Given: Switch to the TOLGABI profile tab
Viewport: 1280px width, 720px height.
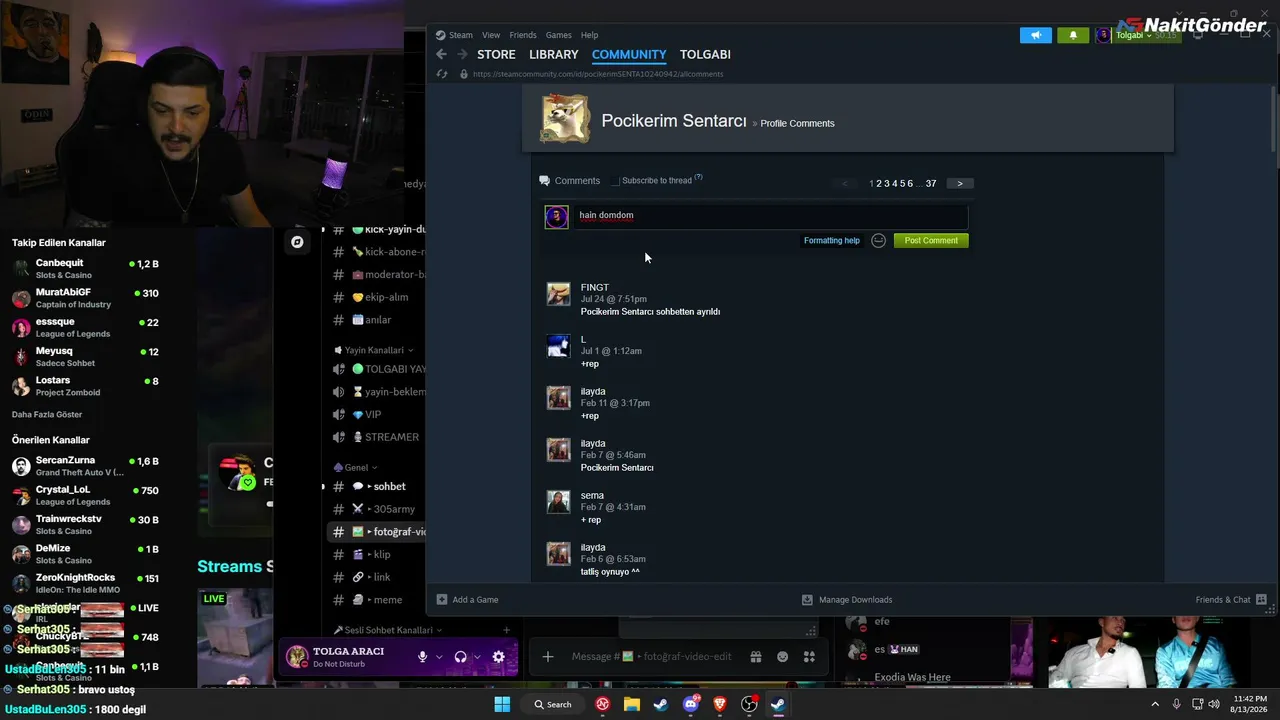Looking at the screenshot, I should [x=705, y=54].
